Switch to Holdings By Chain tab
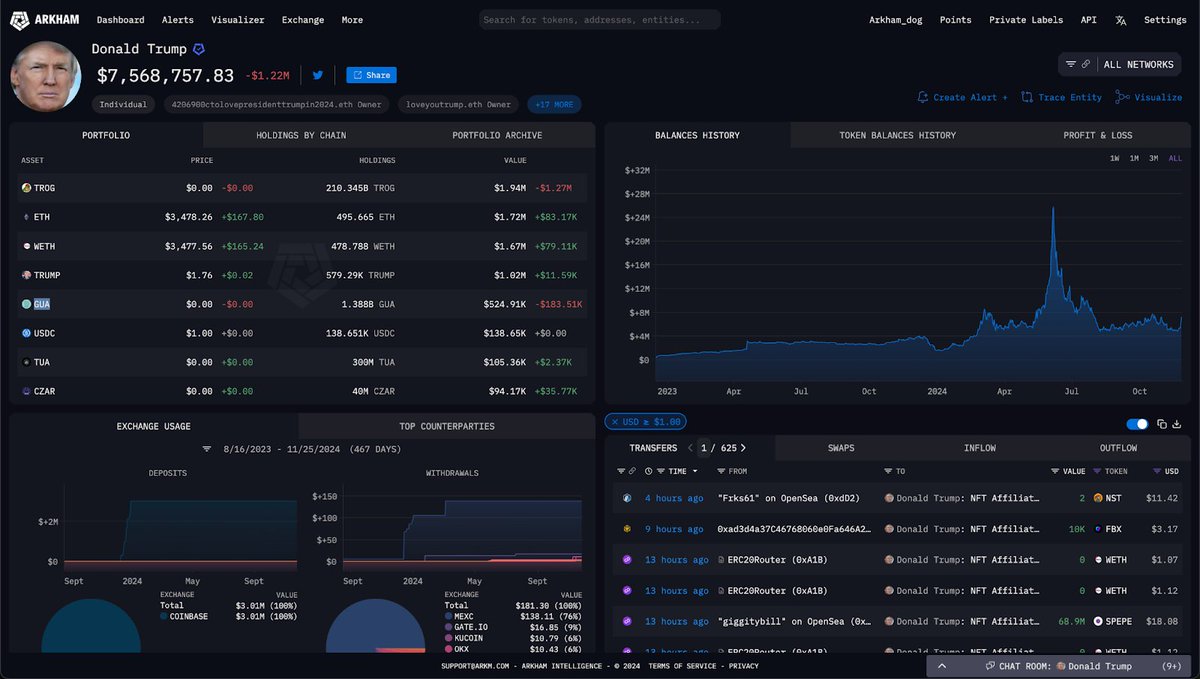The image size is (1200, 679). coord(301,135)
